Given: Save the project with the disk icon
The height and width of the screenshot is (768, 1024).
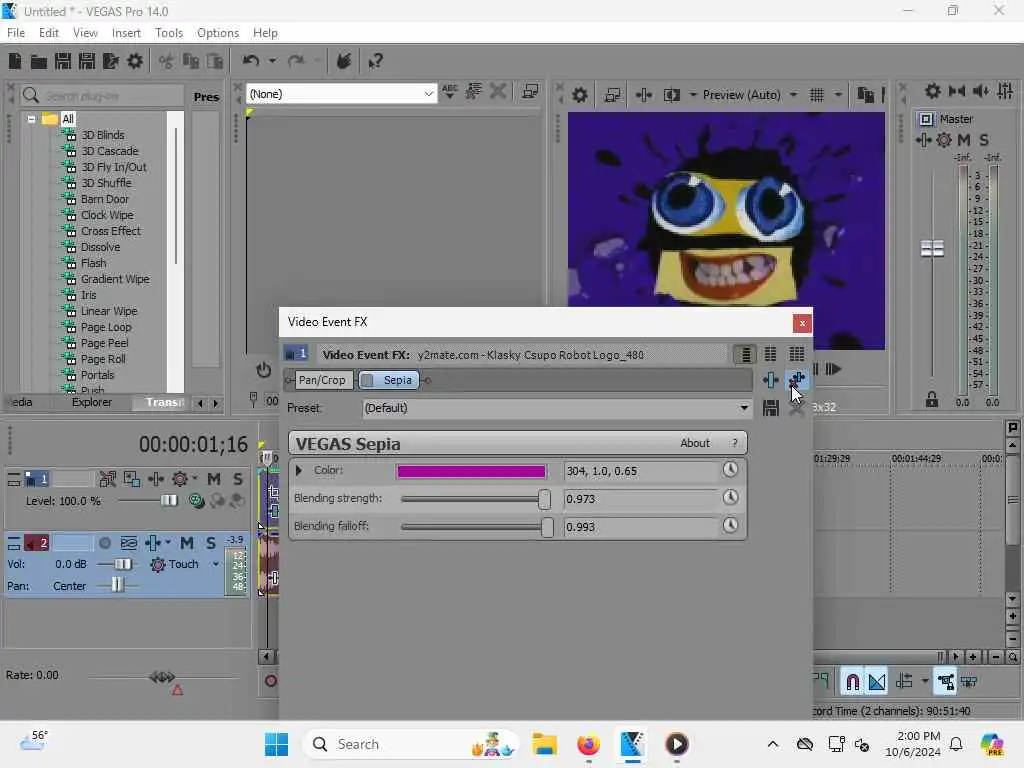Looking at the screenshot, I should [63, 61].
